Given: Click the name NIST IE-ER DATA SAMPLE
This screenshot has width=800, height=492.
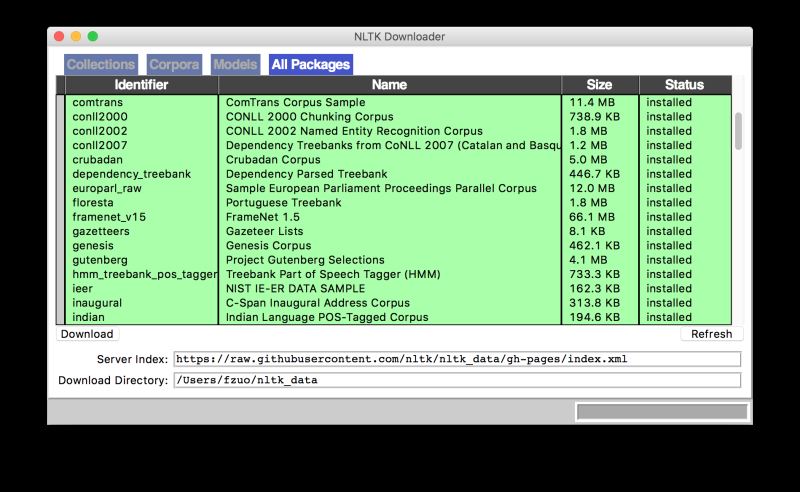Looking at the screenshot, I should pyautogui.click(x=295, y=288).
